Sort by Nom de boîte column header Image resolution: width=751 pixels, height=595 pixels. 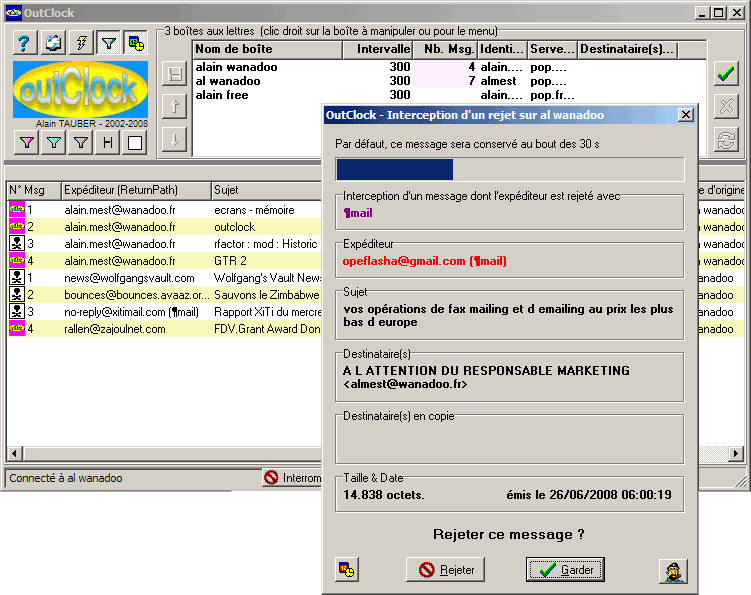[268, 49]
